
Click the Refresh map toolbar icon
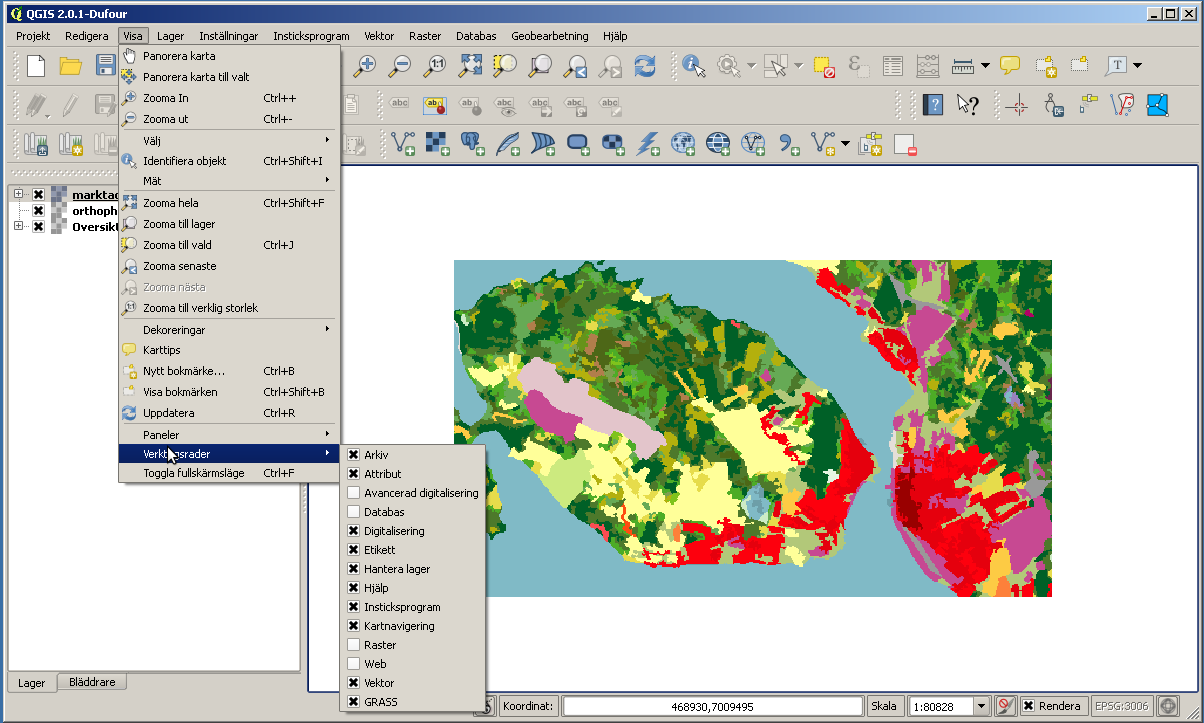pyautogui.click(x=645, y=66)
